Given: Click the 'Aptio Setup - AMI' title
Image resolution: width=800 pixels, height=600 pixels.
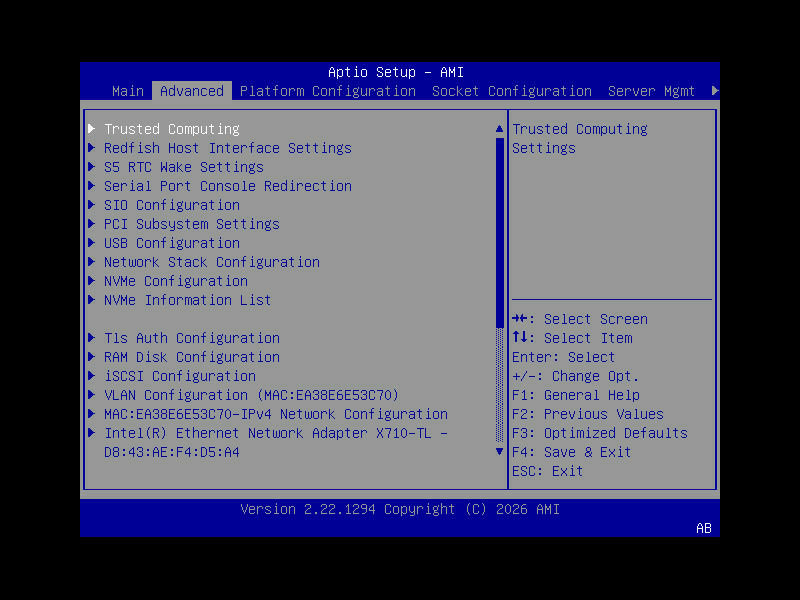Looking at the screenshot, I should (x=396, y=72).
